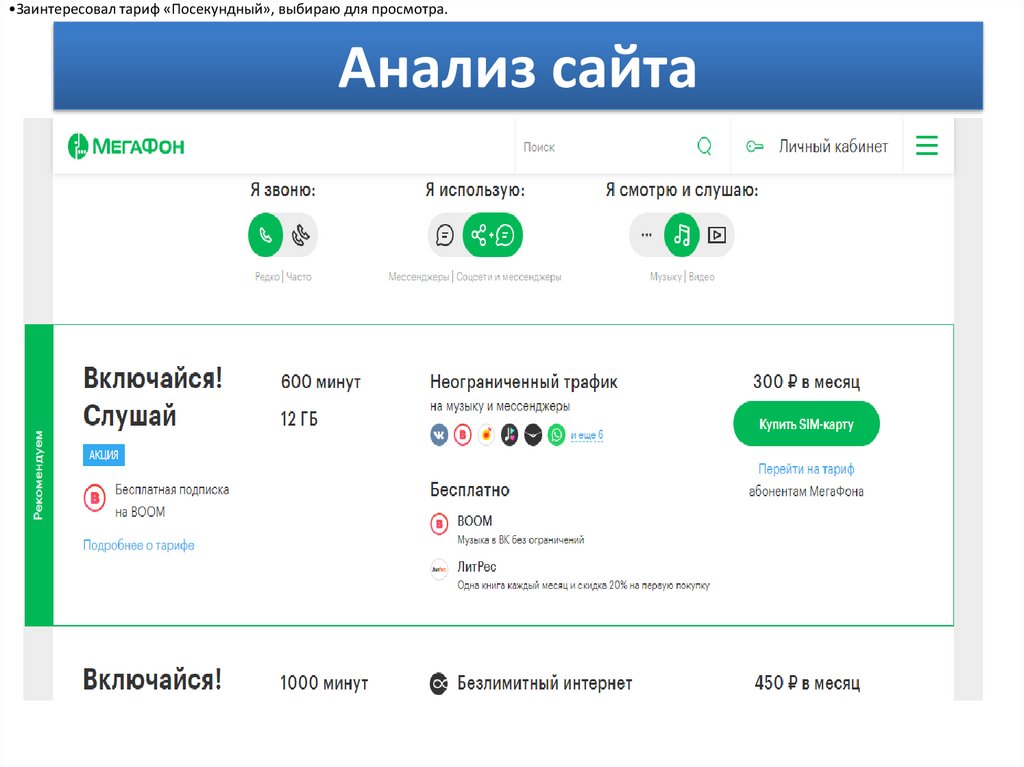Click the 'Музыку' label
The height and width of the screenshot is (767, 1024).
click(x=665, y=277)
